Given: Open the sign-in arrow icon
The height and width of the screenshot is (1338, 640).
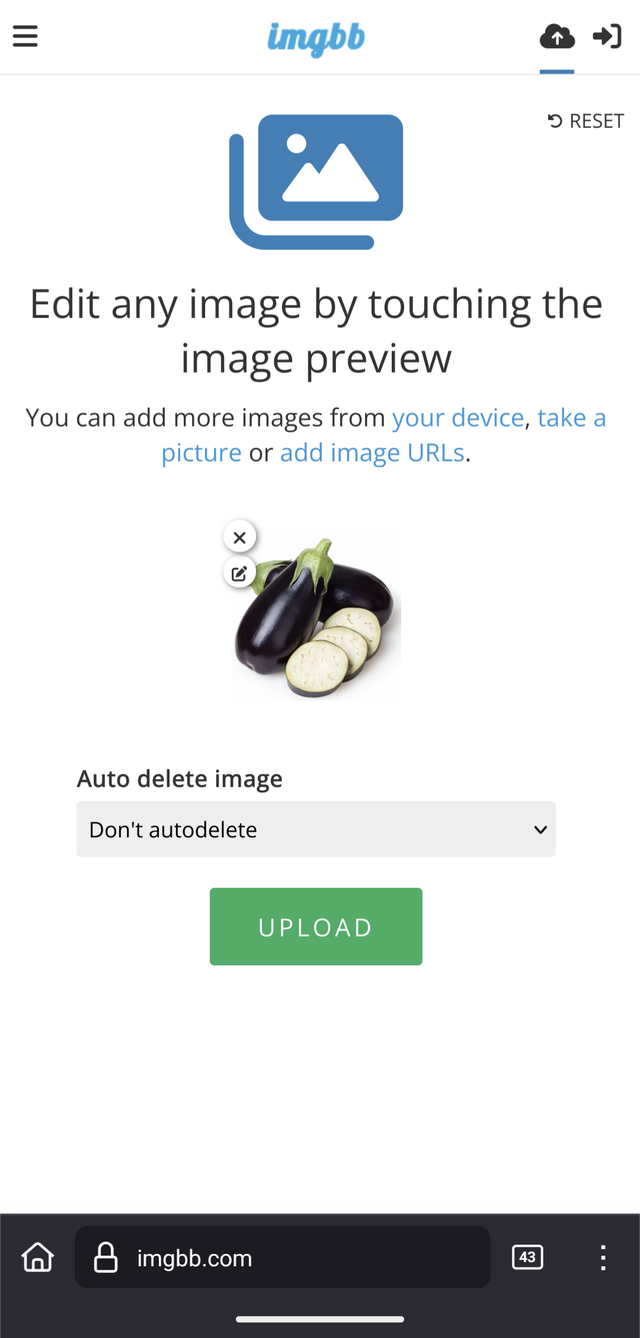Looking at the screenshot, I should (x=607, y=37).
